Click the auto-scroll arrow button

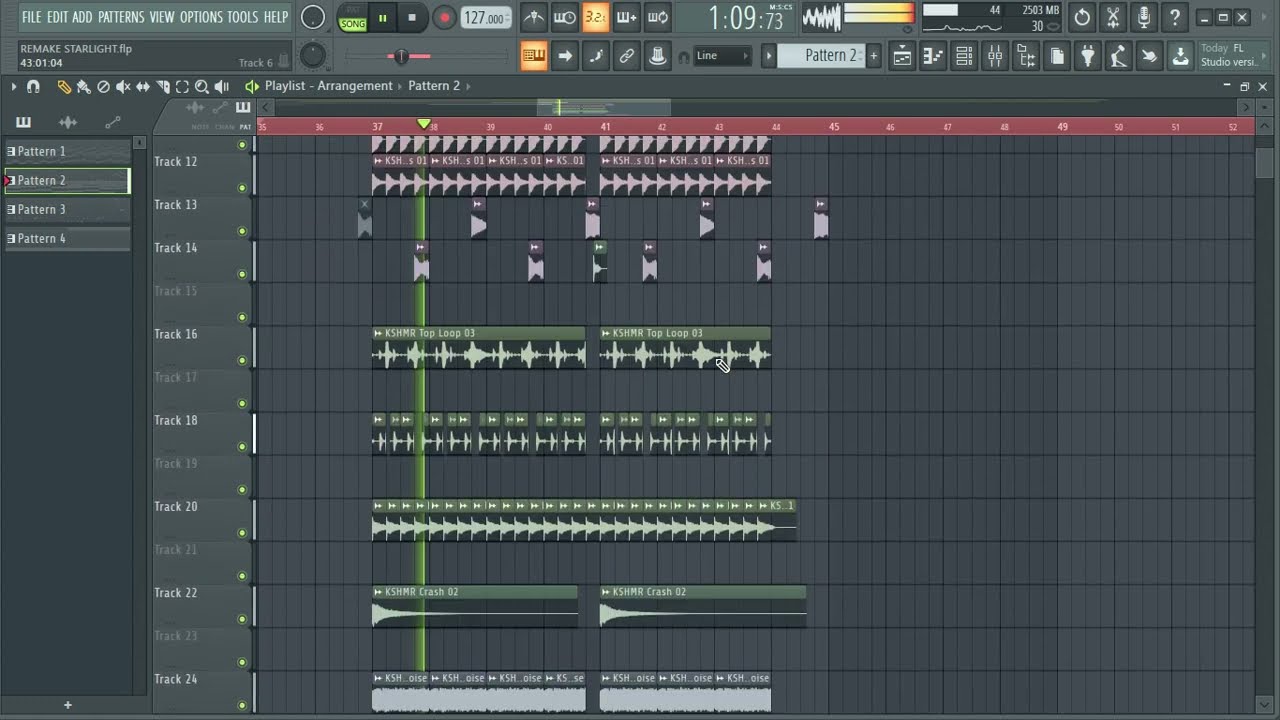coord(565,56)
